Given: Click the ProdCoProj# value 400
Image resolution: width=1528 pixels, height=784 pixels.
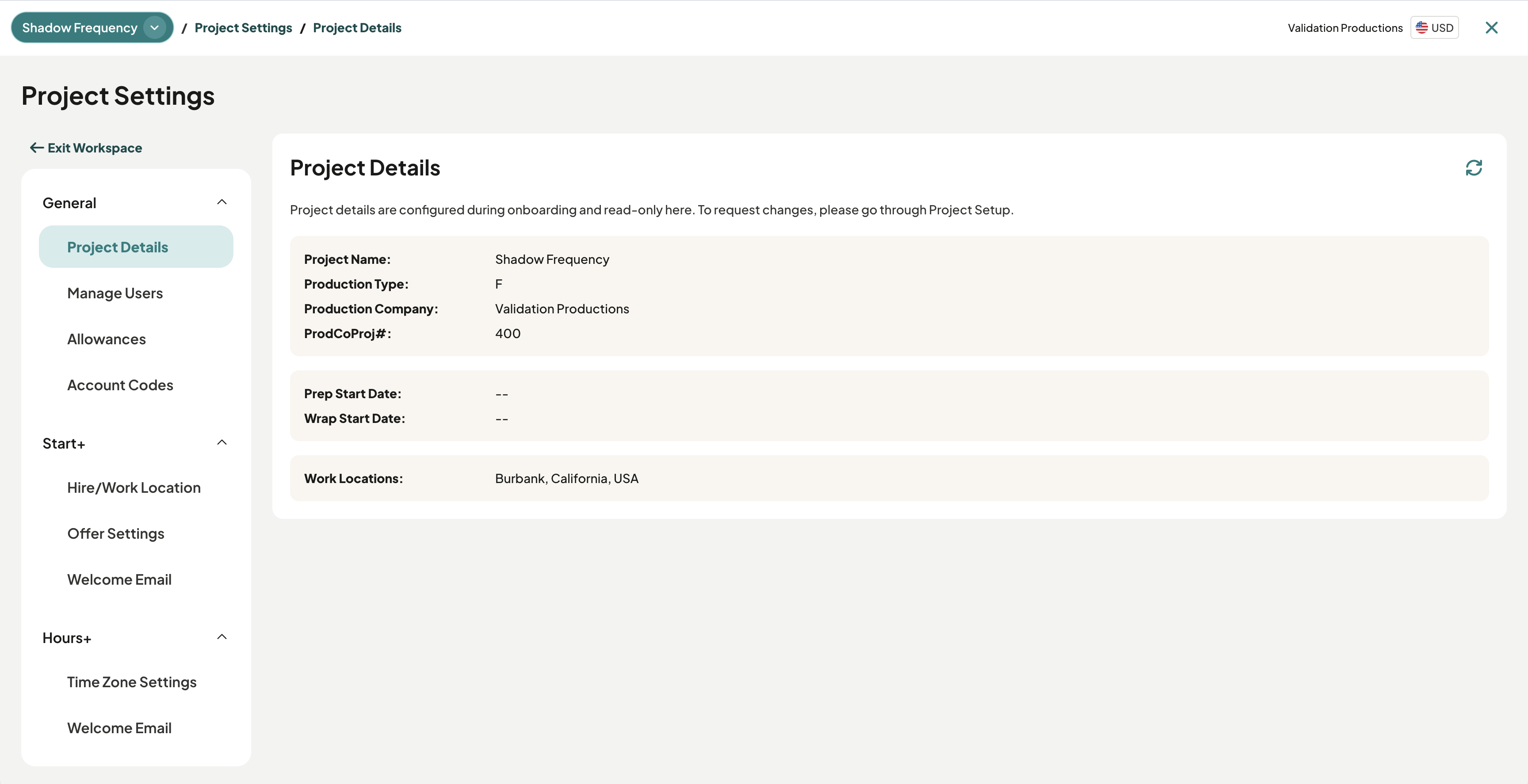Looking at the screenshot, I should point(508,333).
